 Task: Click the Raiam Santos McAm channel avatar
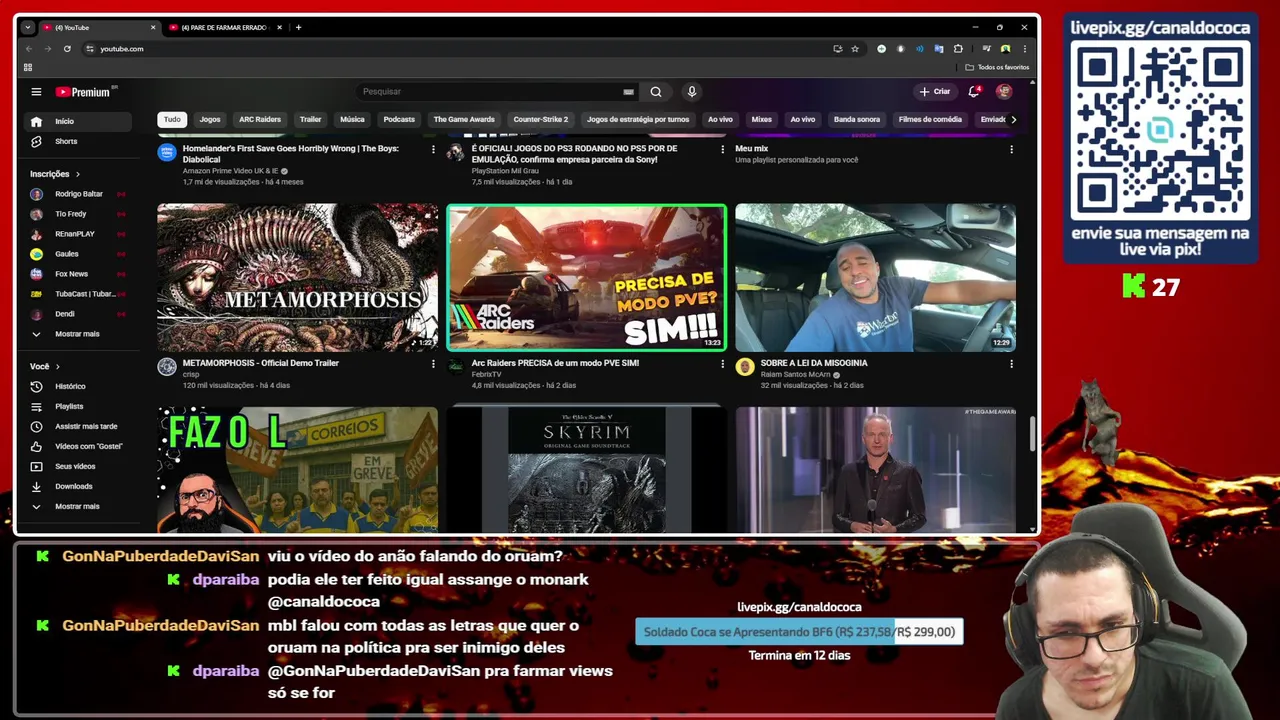[x=745, y=367]
